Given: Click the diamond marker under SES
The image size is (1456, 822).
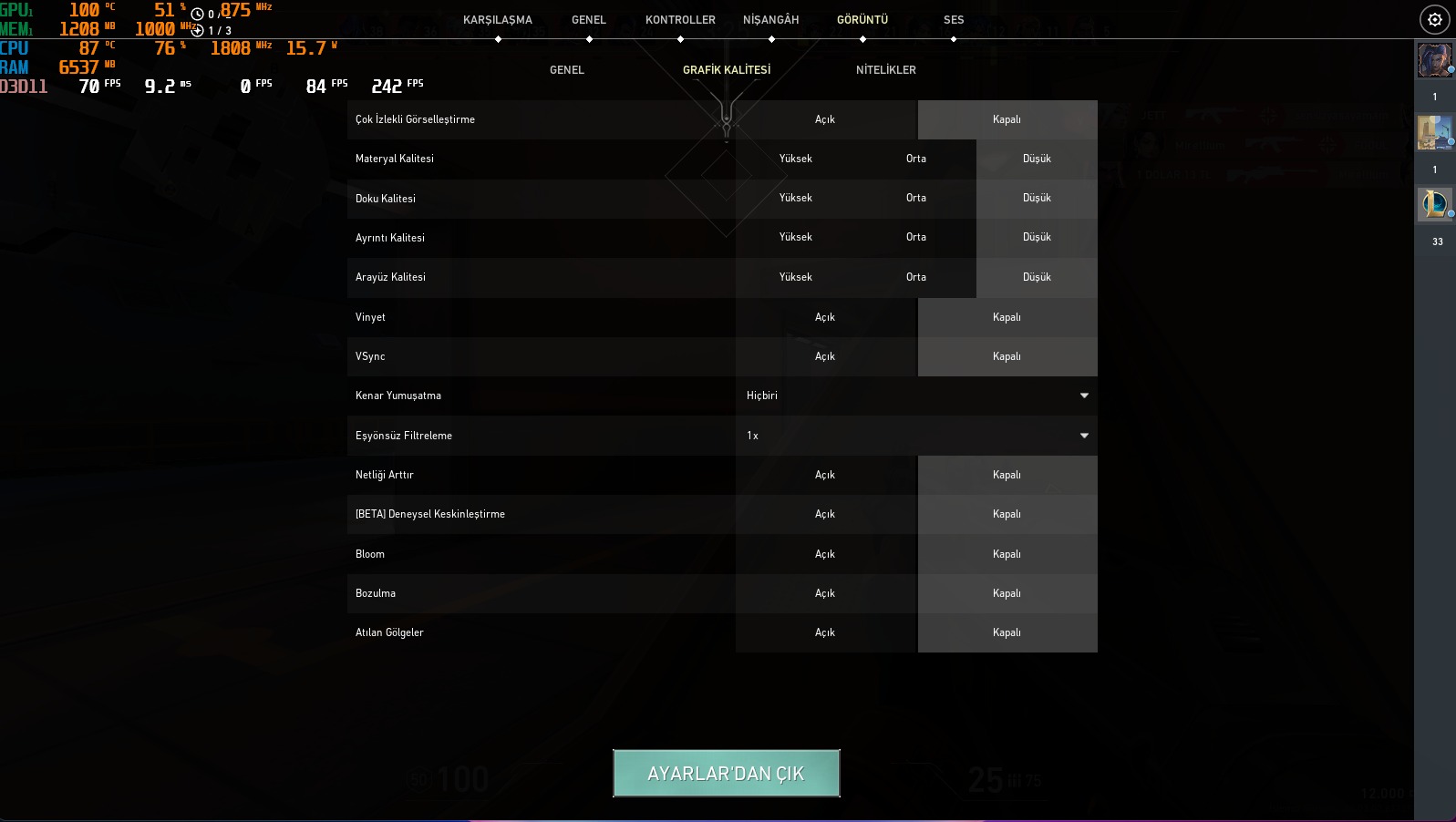Looking at the screenshot, I should coord(954,39).
